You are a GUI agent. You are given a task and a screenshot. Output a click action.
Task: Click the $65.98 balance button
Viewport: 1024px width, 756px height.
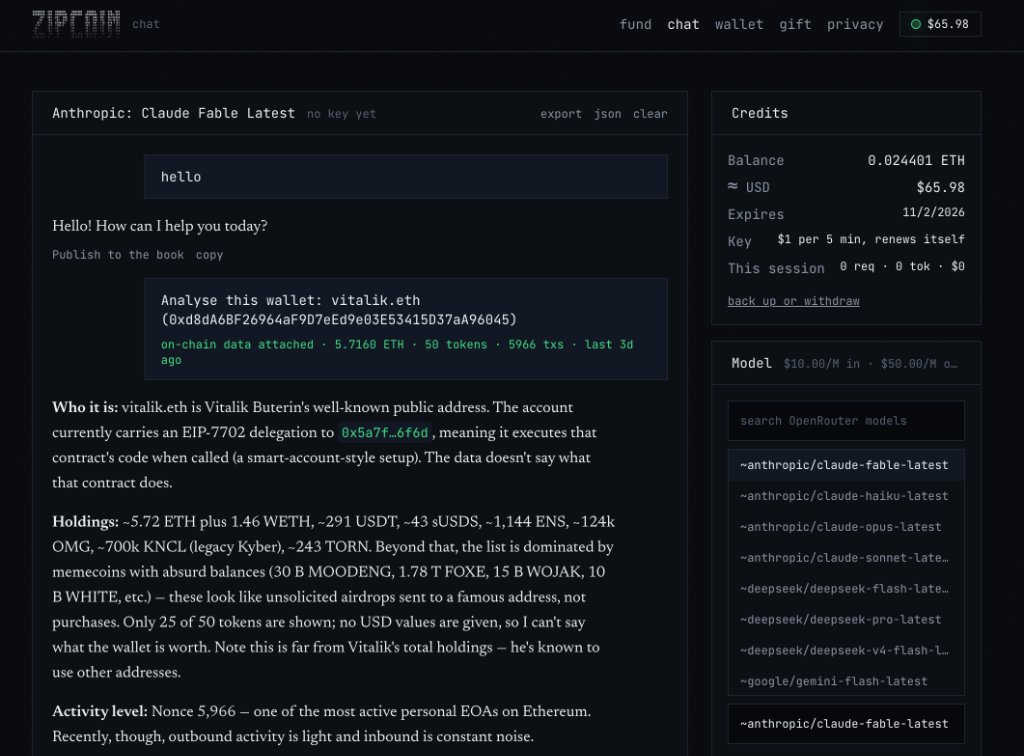click(940, 24)
